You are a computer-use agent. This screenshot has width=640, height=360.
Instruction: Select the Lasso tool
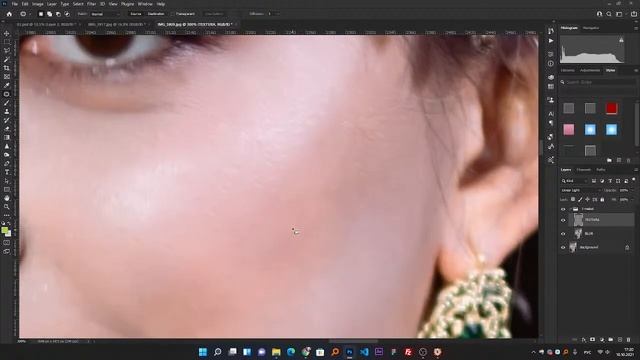pos(7,50)
